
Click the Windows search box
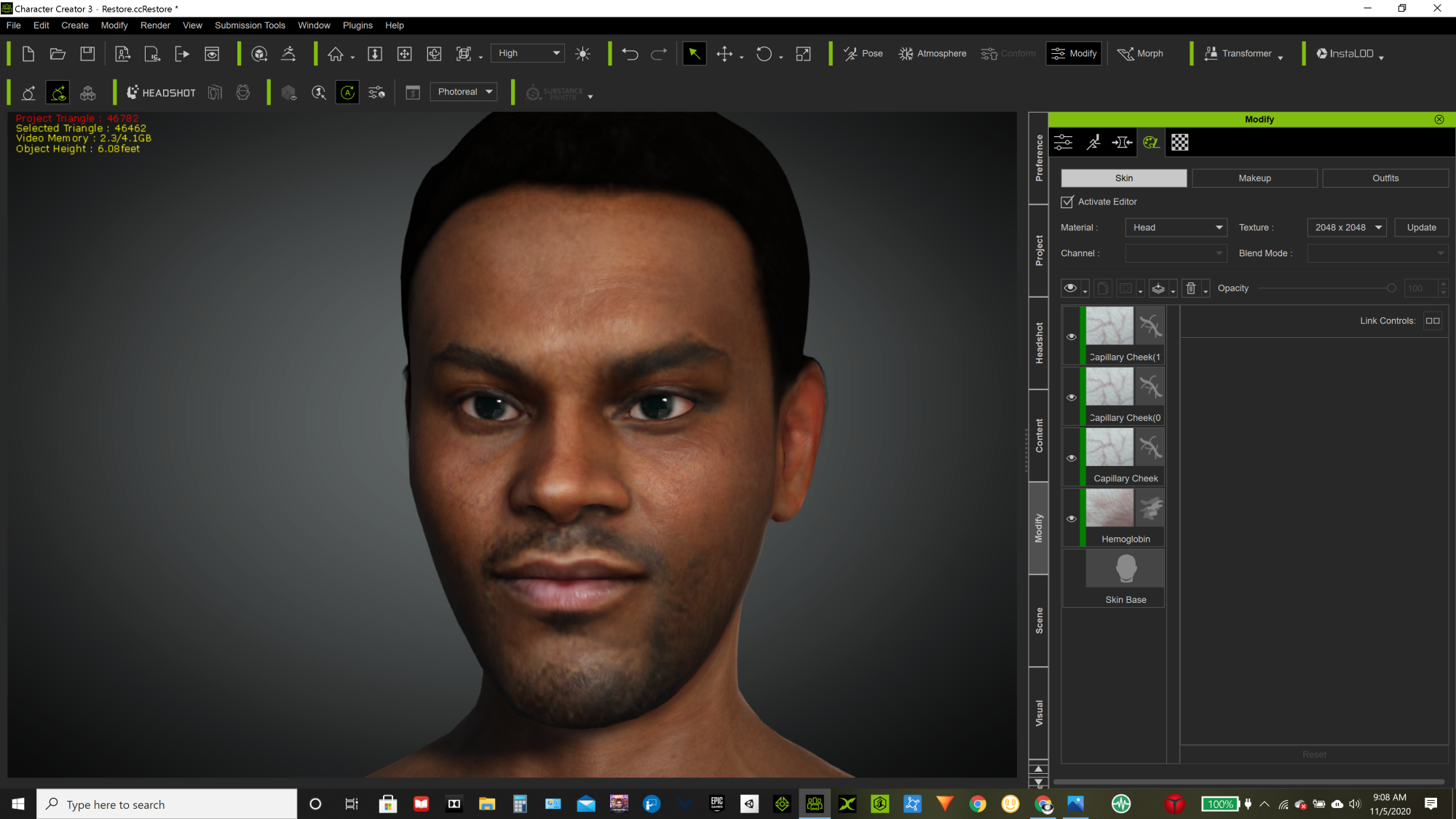pyautogui.click(x=167, y=804)
